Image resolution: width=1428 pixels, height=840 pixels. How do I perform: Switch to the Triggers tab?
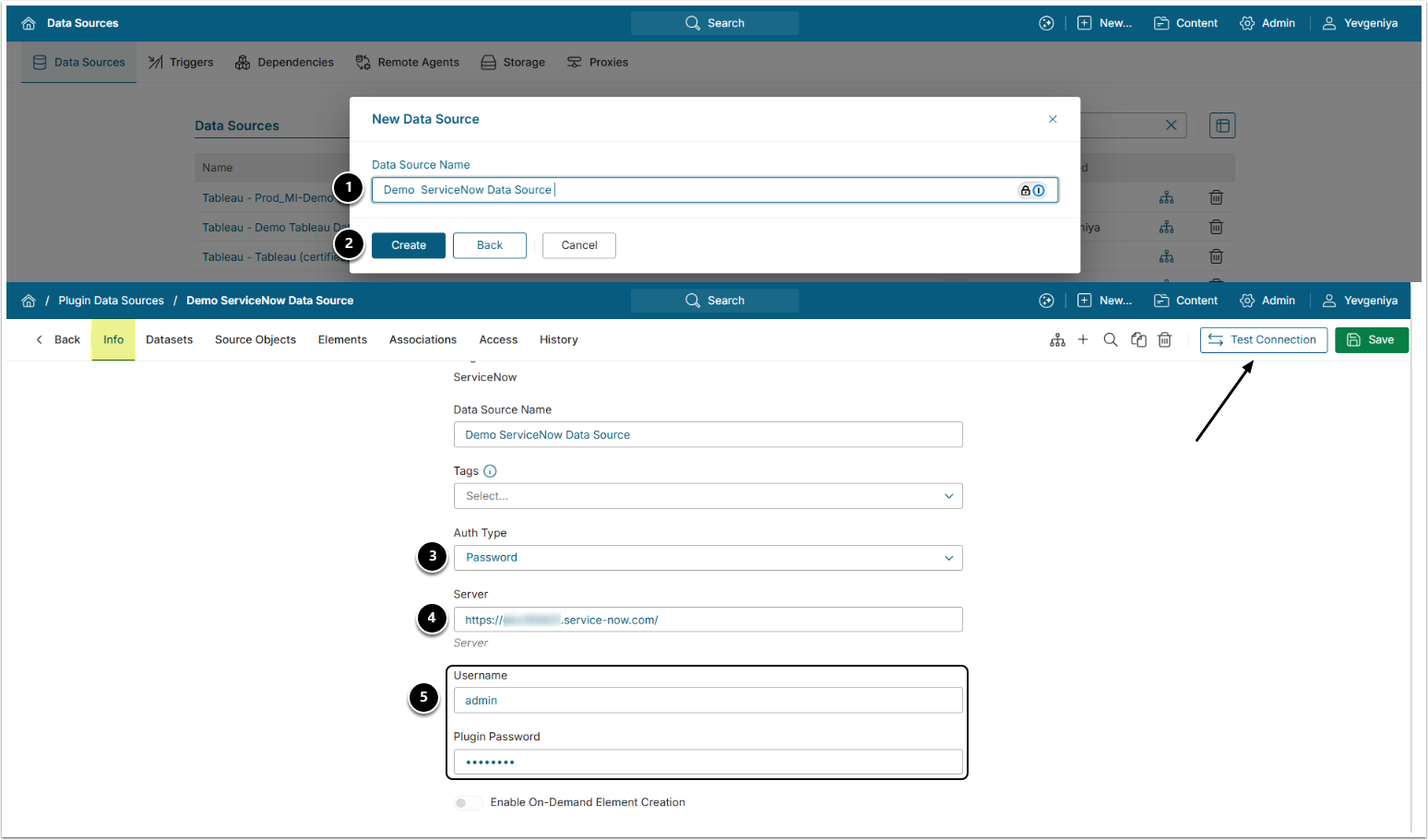(181, 63)
